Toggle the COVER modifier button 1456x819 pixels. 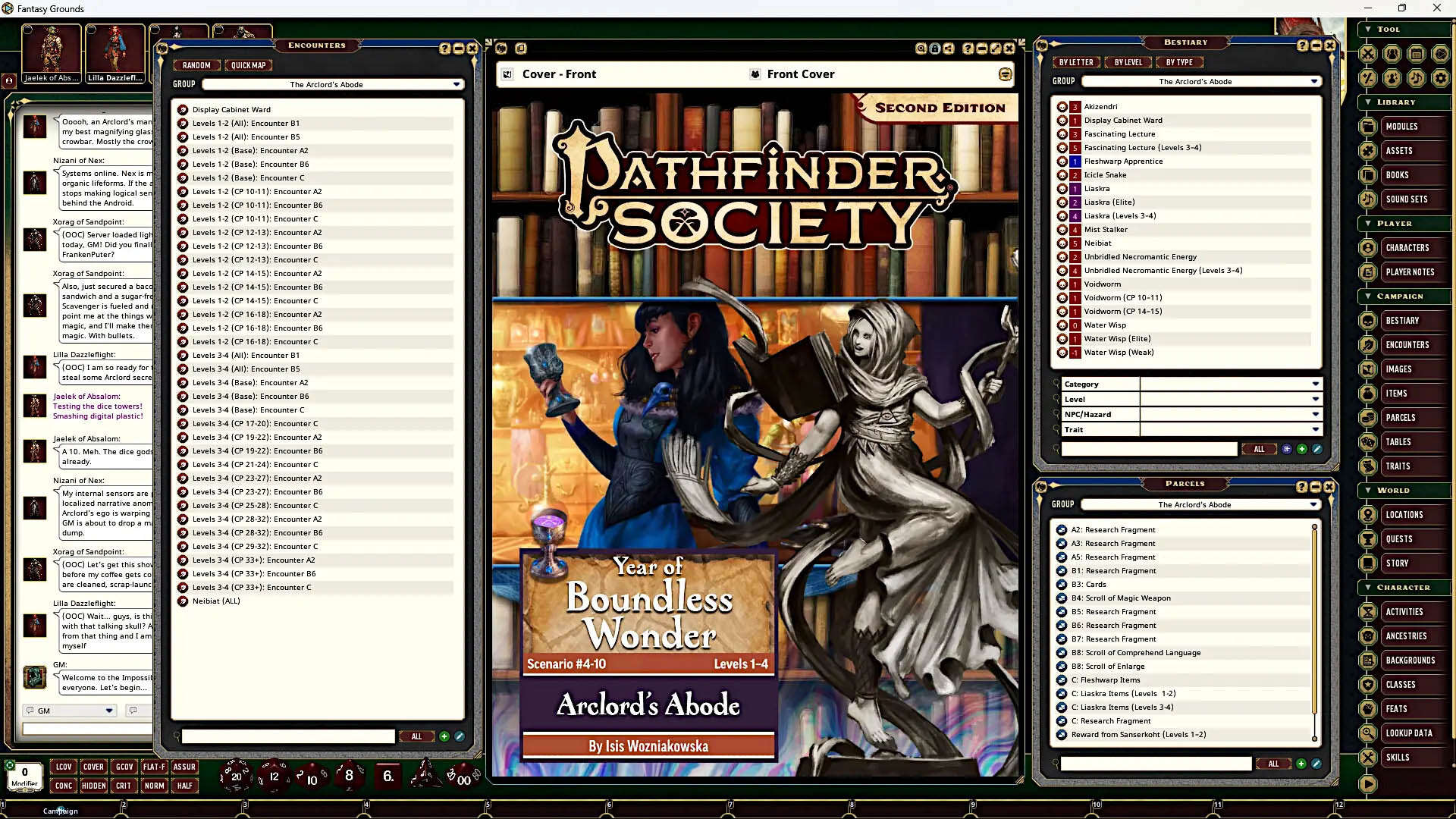93,767
